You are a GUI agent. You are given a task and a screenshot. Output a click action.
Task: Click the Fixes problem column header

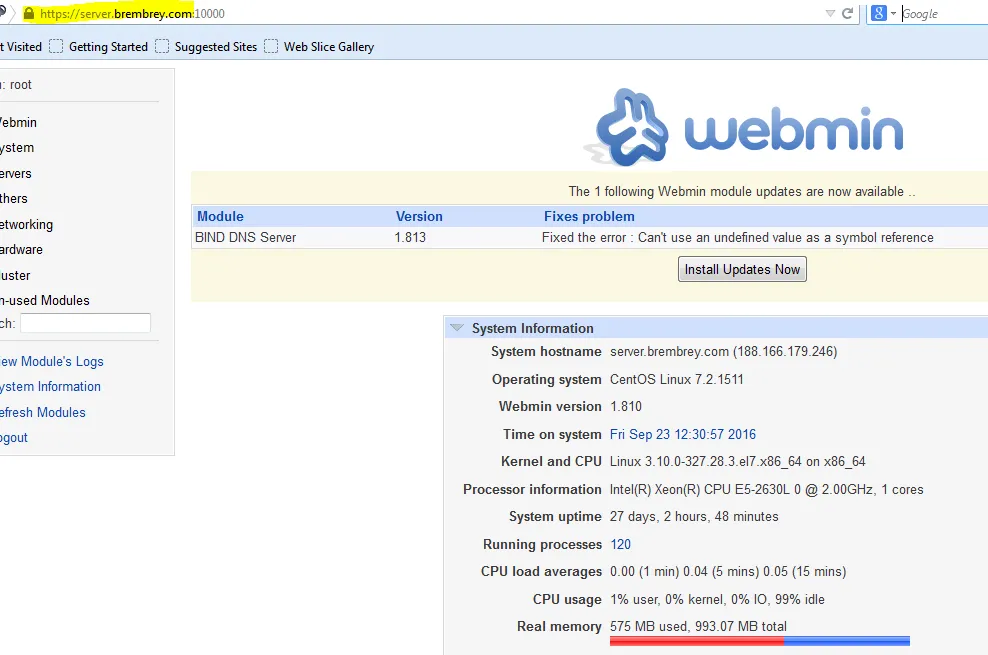click(589, 217)
